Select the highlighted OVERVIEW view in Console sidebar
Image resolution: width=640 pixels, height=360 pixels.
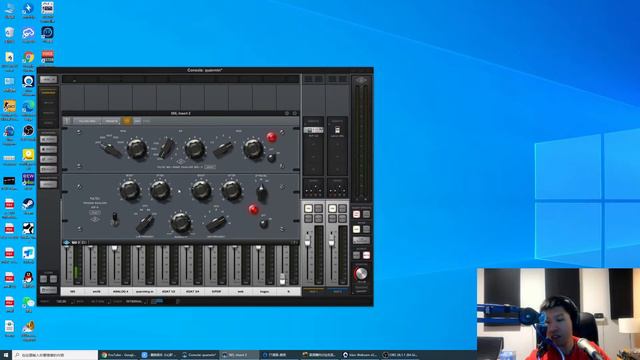point(49,93)
